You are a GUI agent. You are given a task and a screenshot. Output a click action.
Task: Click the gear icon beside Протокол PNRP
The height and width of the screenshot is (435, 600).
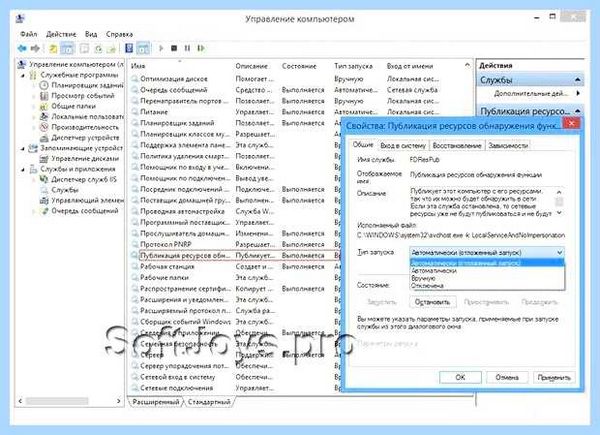[135, 244]
